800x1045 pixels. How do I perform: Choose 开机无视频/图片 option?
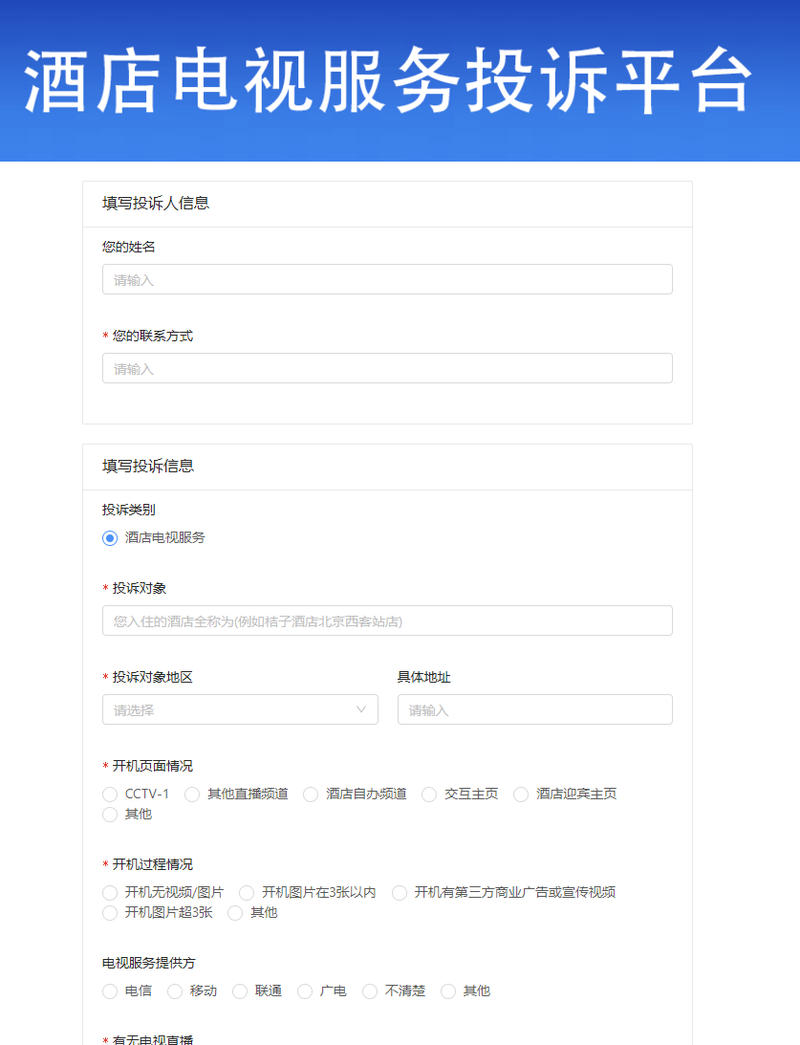[110, 892]
